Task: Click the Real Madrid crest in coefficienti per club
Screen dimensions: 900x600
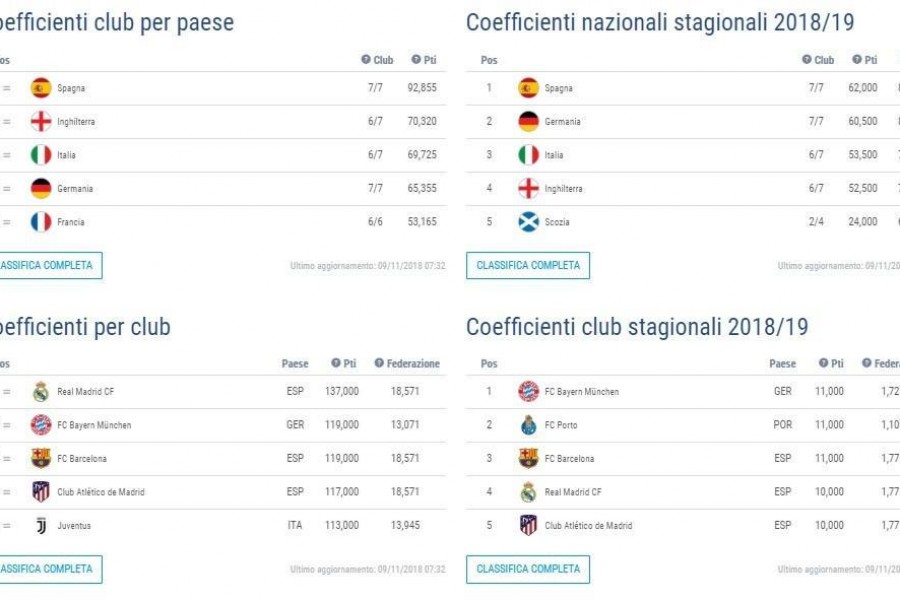Action: click(x=41, y=392)
